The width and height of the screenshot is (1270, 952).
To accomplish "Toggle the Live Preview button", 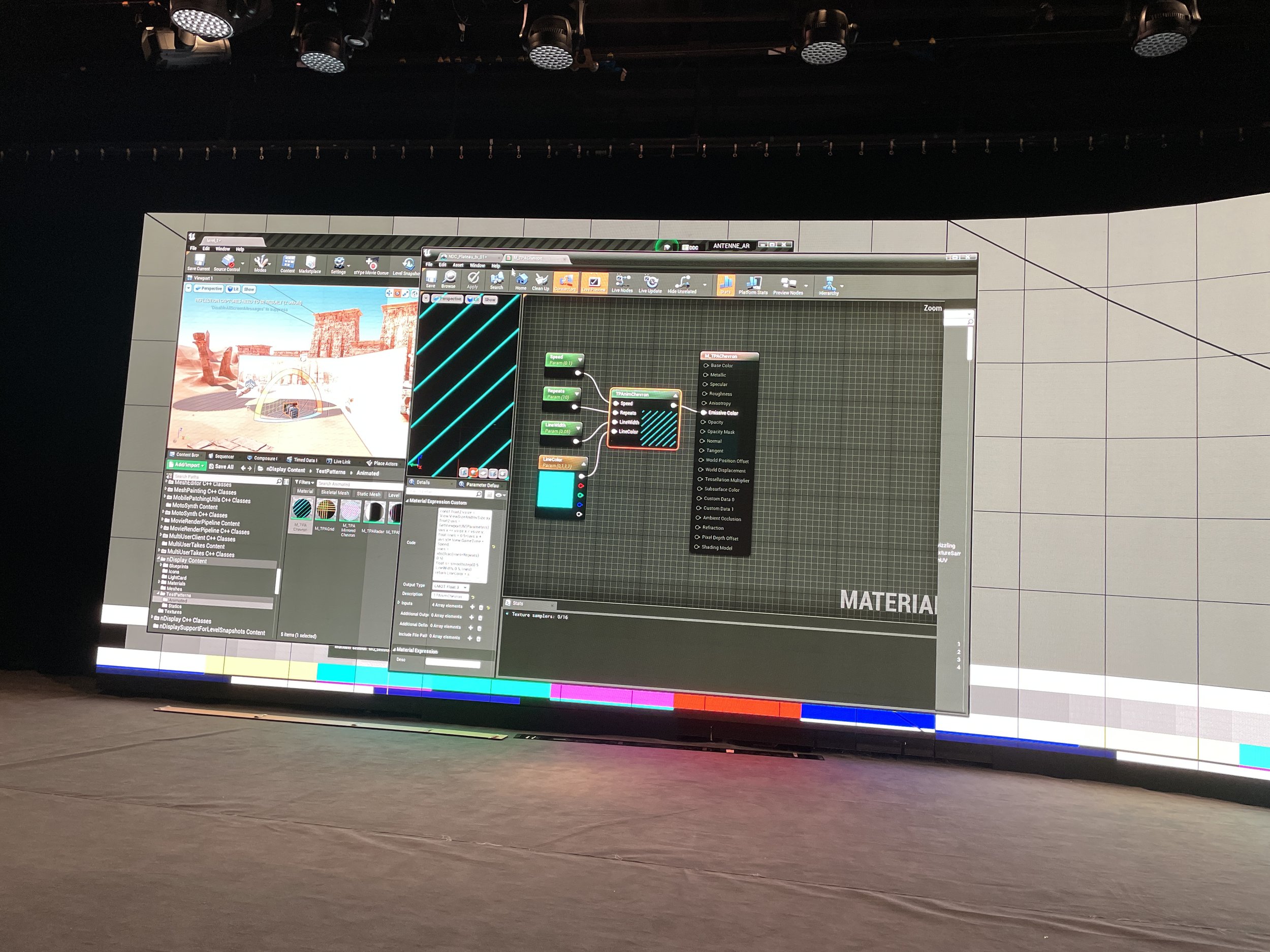I will (x=594, y=282).
